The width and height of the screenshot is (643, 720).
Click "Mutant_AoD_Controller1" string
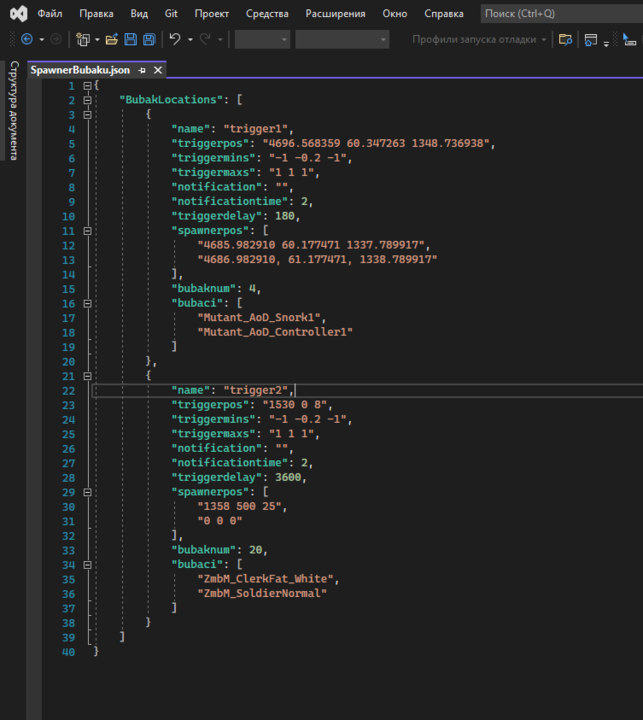(275, 332)
